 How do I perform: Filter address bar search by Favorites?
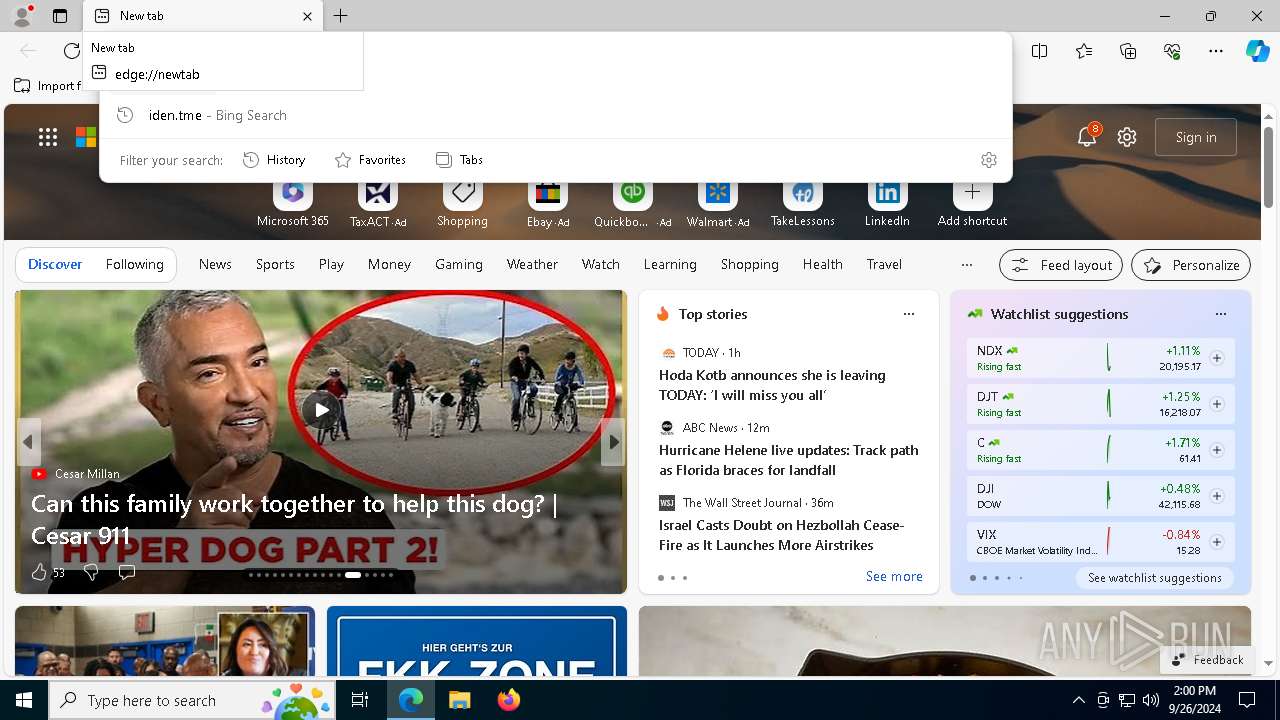point(370,160)
